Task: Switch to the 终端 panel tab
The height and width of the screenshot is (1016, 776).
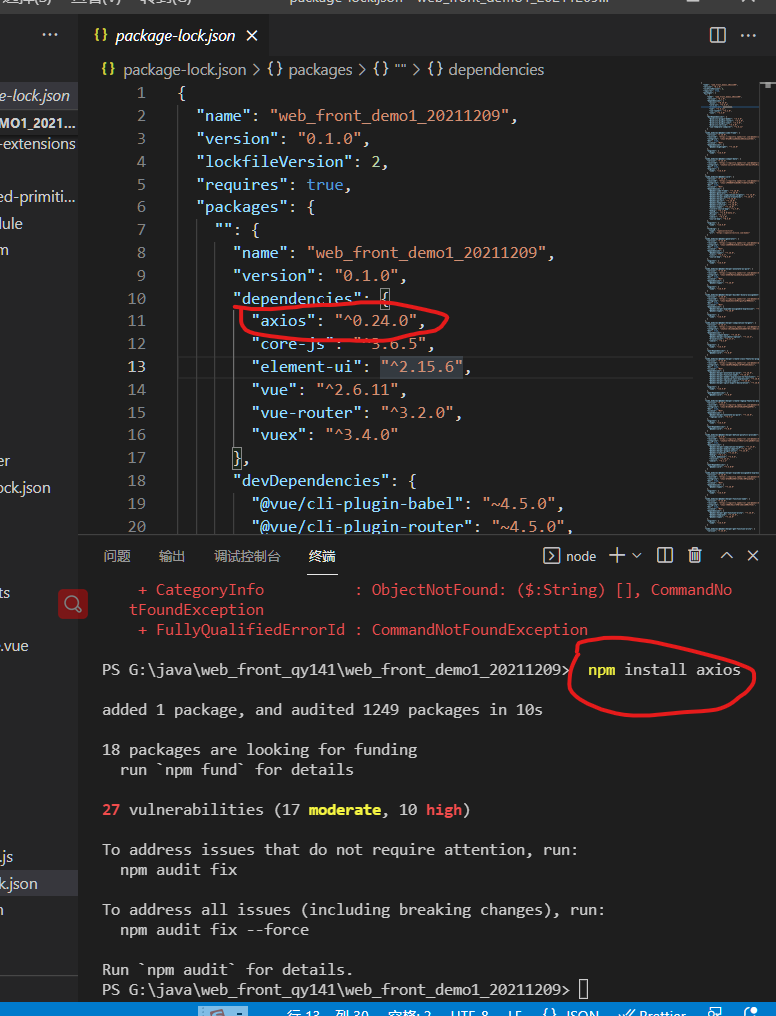Action: coord(322,556)
